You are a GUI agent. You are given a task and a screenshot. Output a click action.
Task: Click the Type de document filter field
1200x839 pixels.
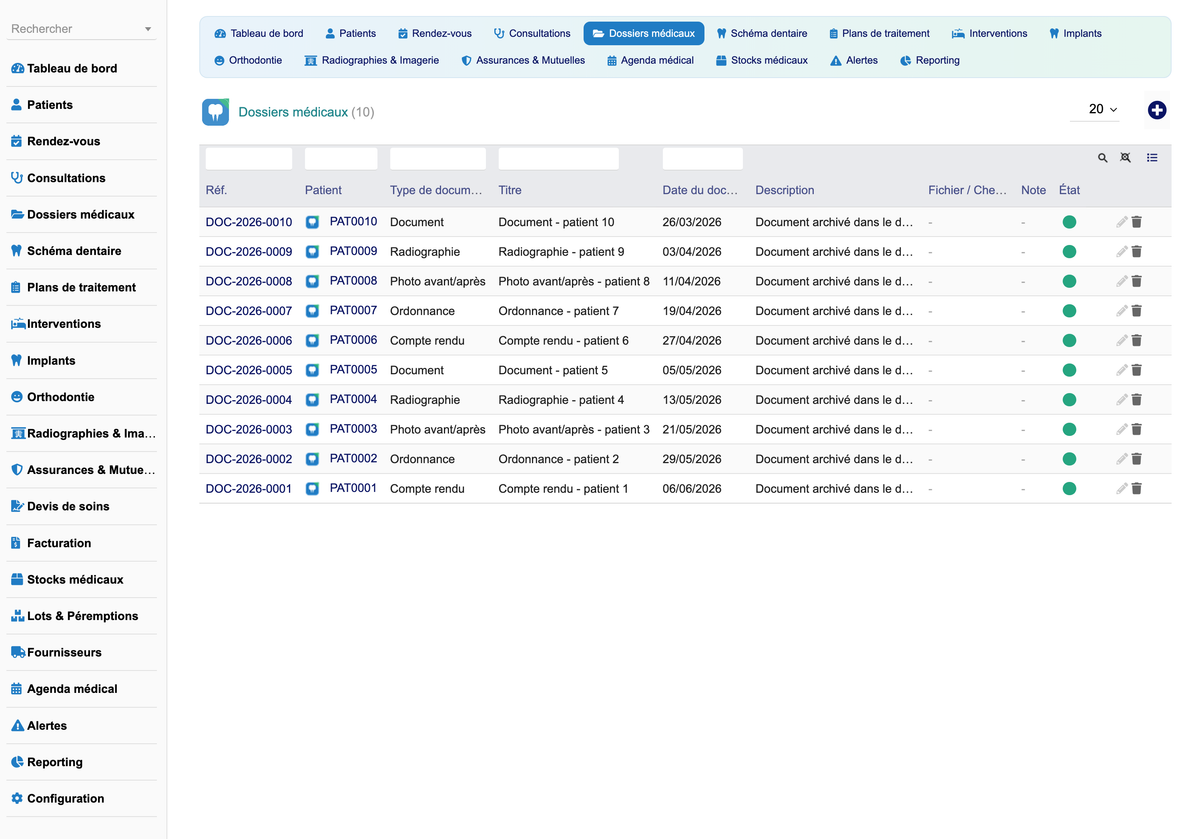click(438, 158)
